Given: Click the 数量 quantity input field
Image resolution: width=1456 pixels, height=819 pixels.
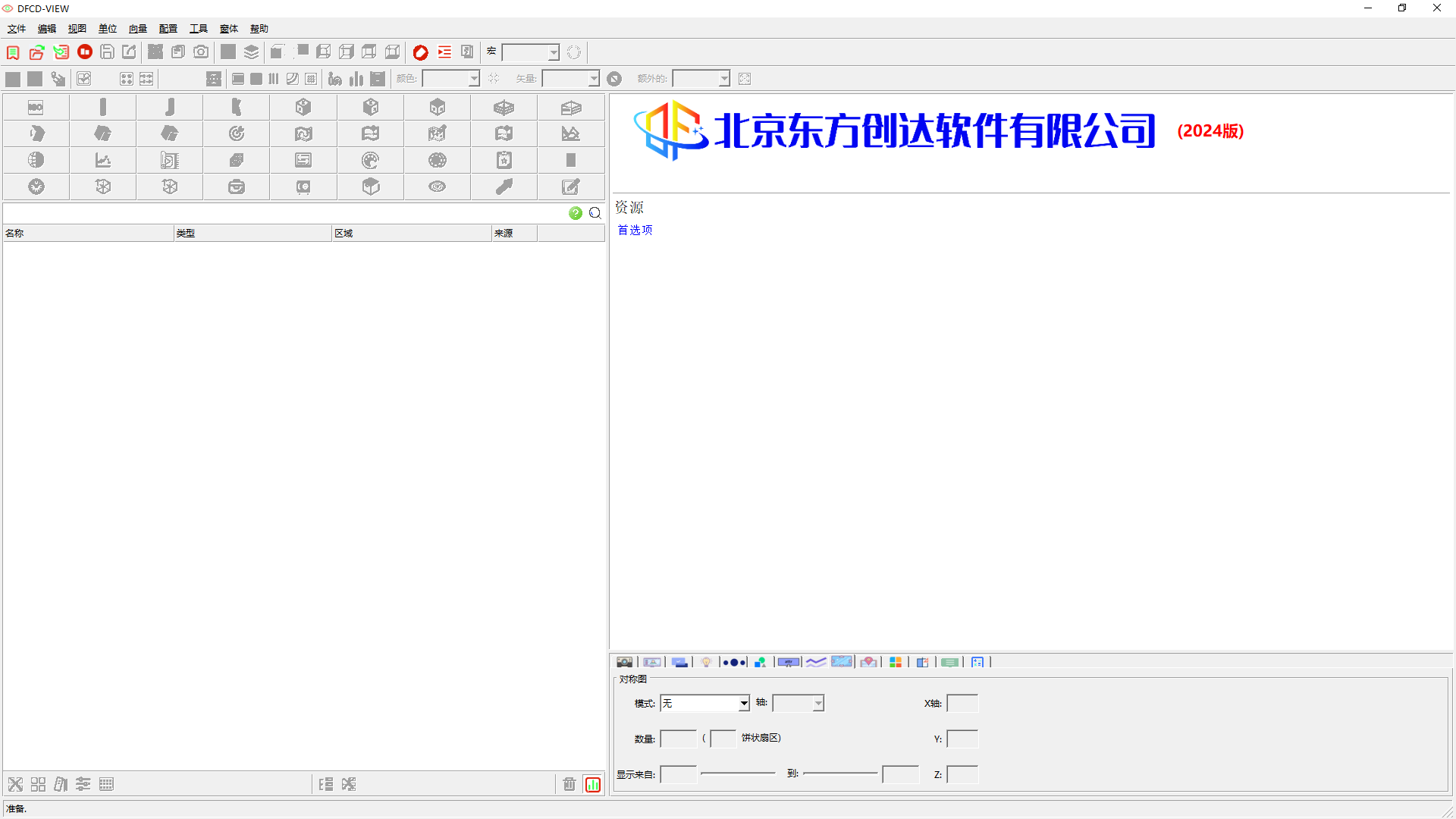Looking at the screenshot, I should pos(678,739).
